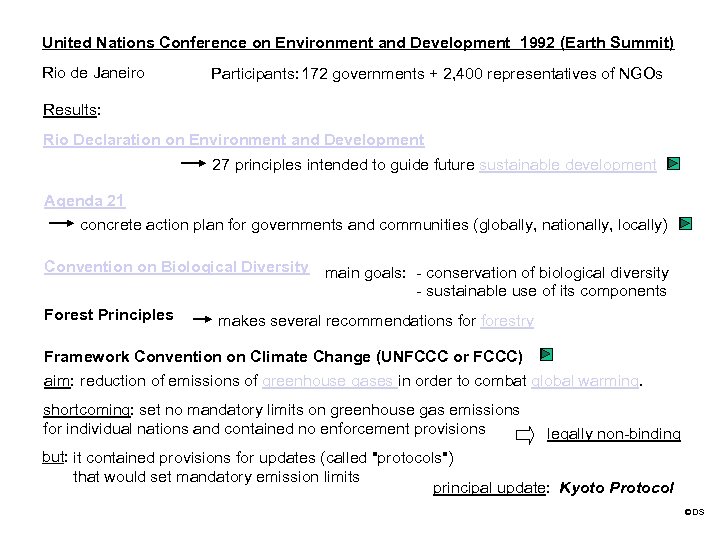Open the Agenda 21 link
Screen dimensions: 720x540
click(85, 200)
